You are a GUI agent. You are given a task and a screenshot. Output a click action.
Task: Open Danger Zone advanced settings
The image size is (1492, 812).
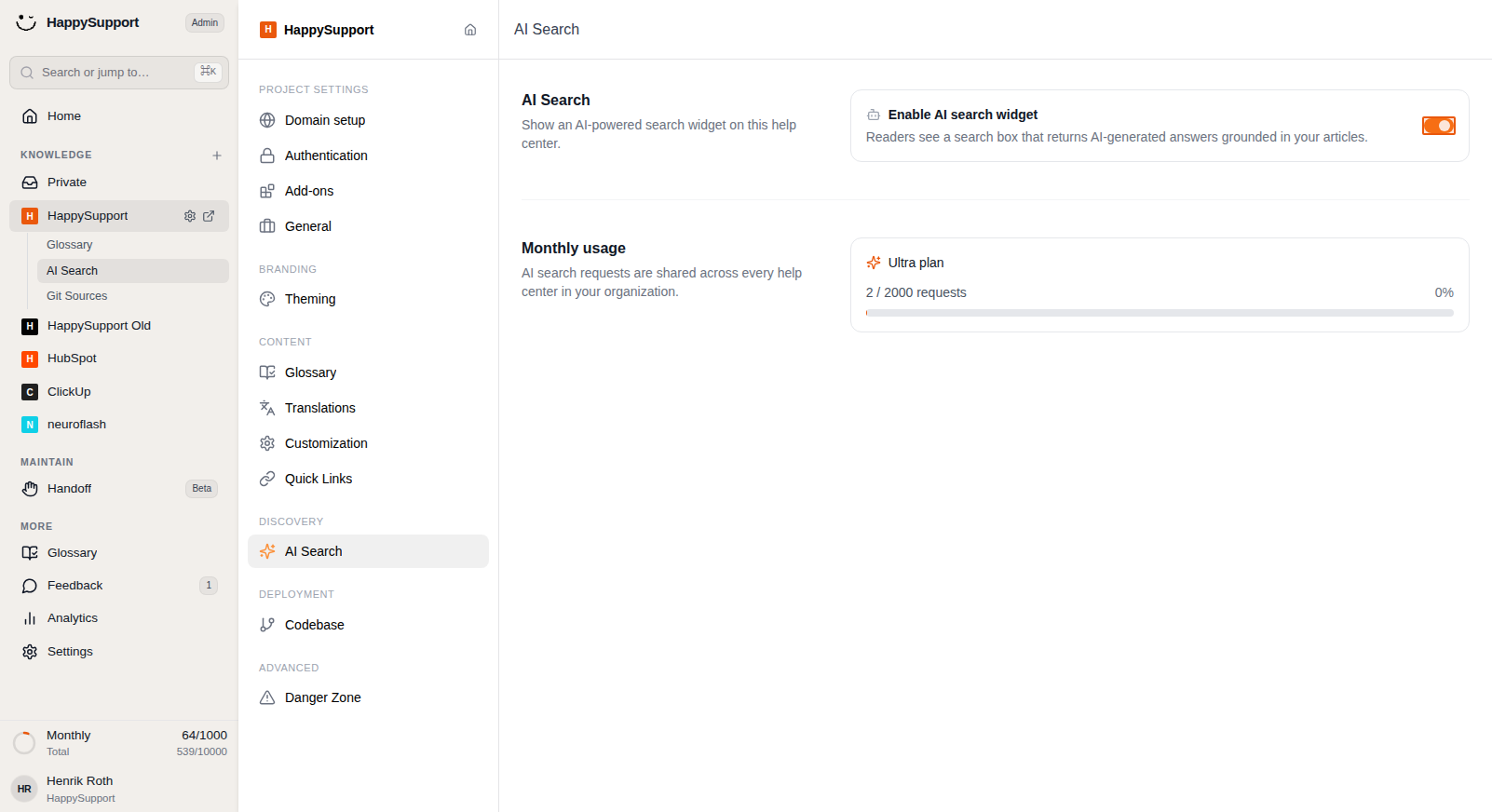[x=368, y=697]
